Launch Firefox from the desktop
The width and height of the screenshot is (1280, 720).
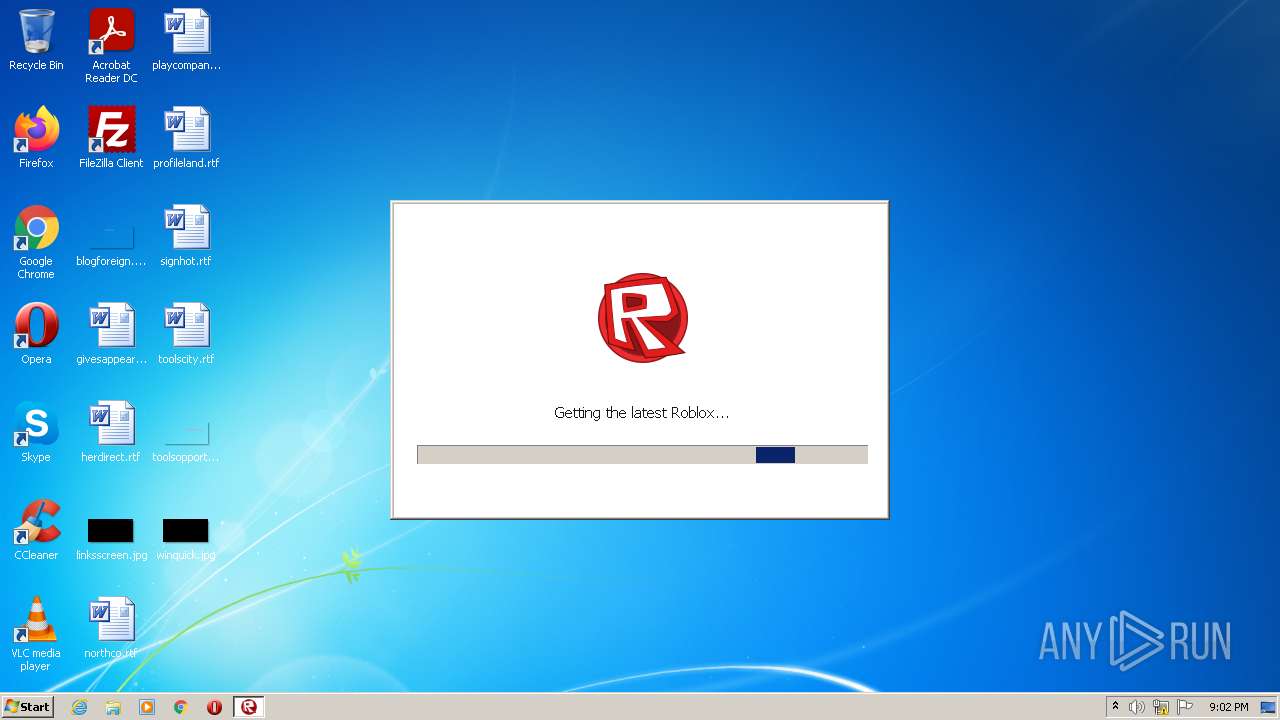pyautogui.click(x=36, y=138)
